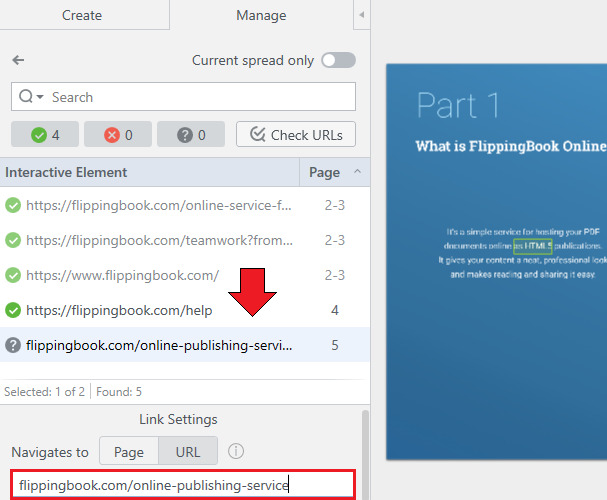Filter by broken links count 0
Screen dimensions: 607x500
tap(118, 135)
